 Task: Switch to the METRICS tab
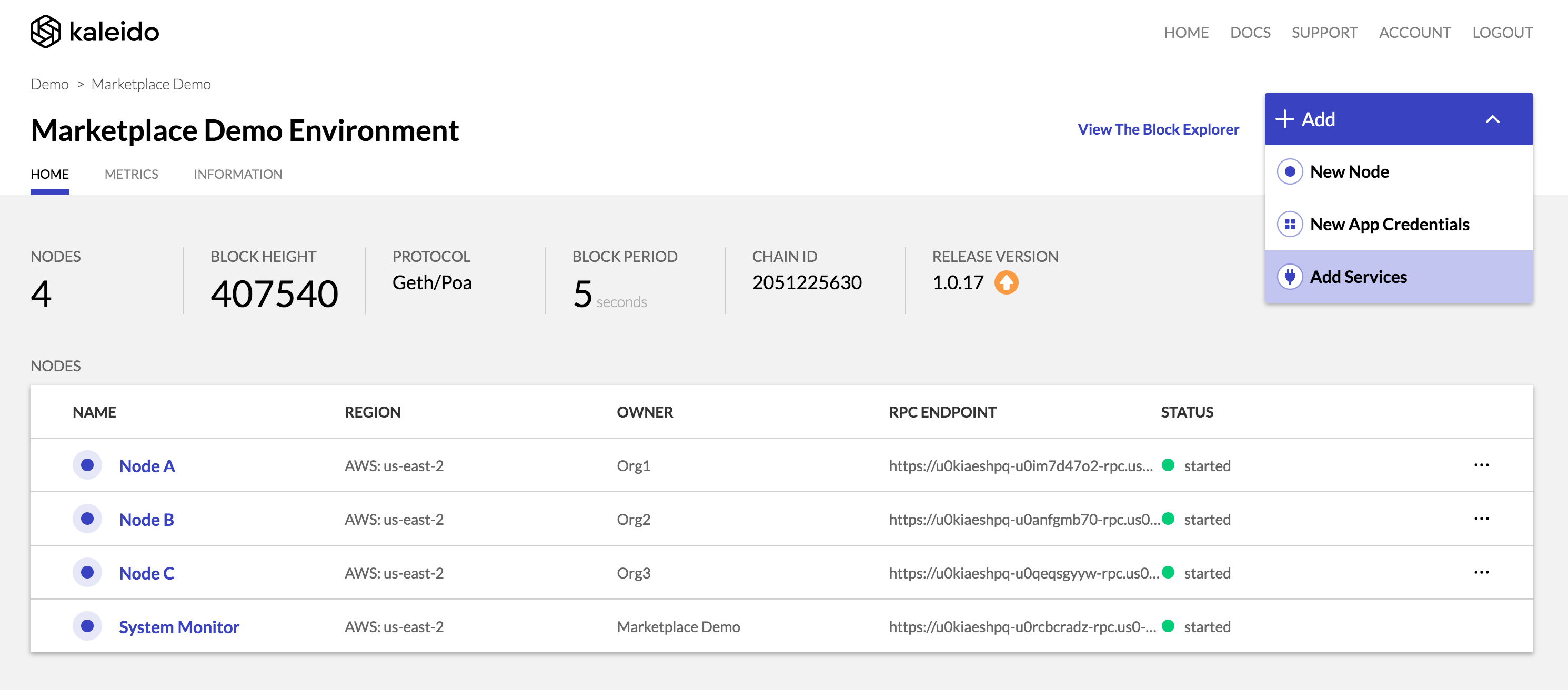[131, 174]
